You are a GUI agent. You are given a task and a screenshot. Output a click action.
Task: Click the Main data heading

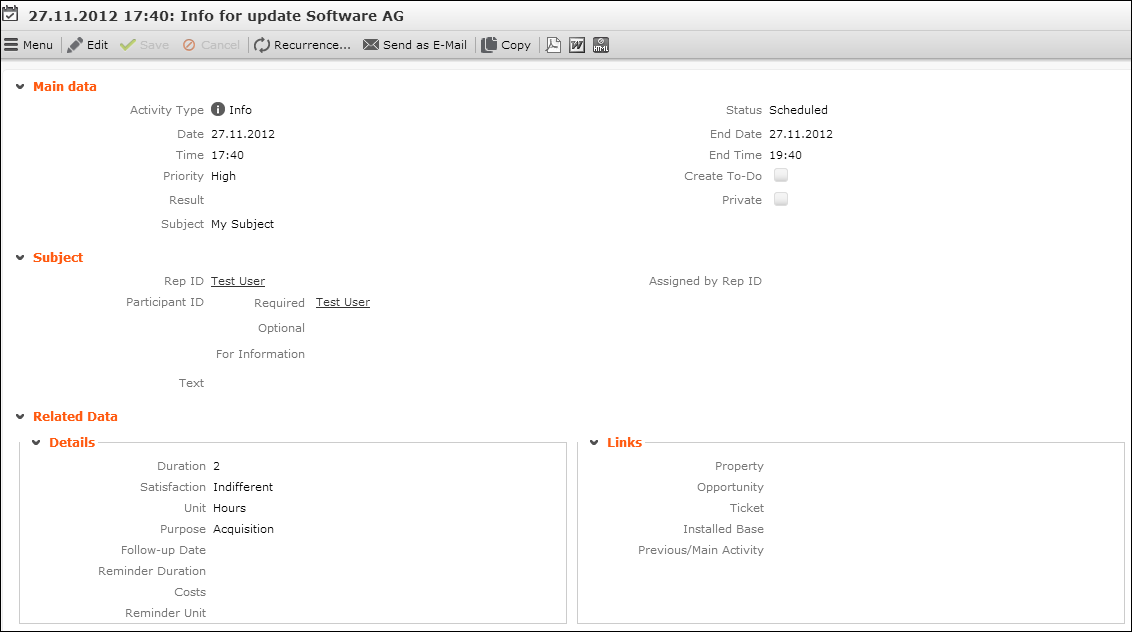coord(64,87)
